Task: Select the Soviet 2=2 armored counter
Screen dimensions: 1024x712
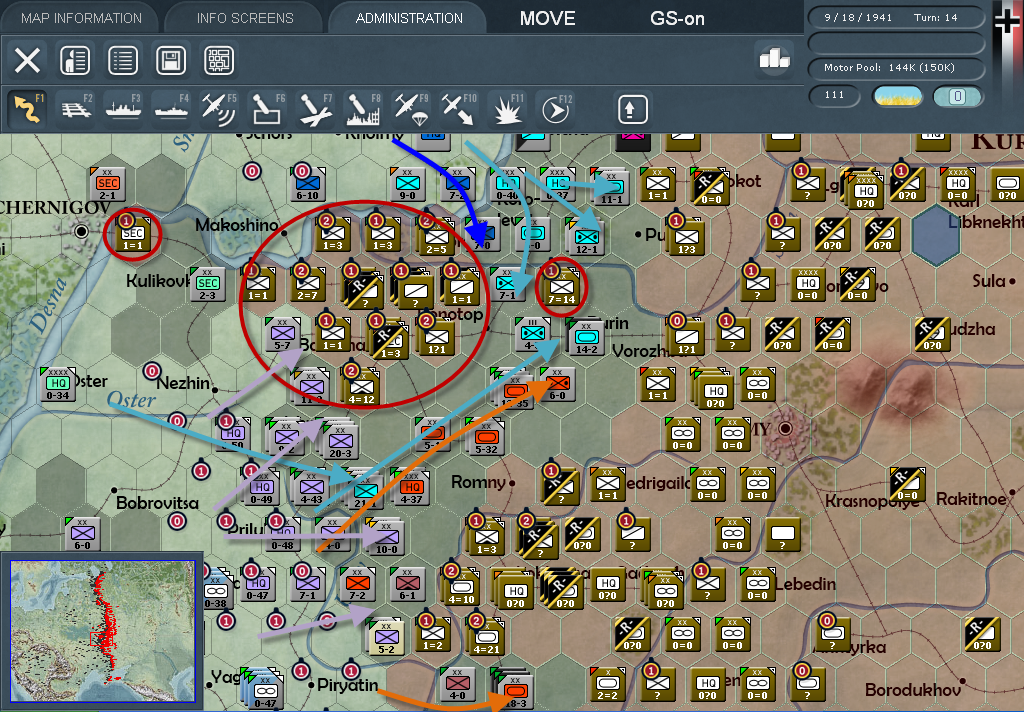Action: pyautogui.click(x=608, y=685)
